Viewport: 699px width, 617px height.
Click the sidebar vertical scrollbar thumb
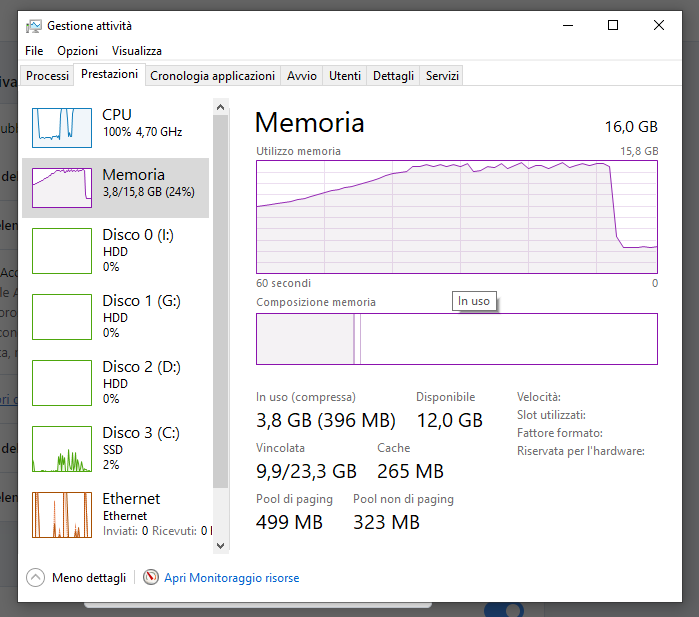click(x=220, y=301)
